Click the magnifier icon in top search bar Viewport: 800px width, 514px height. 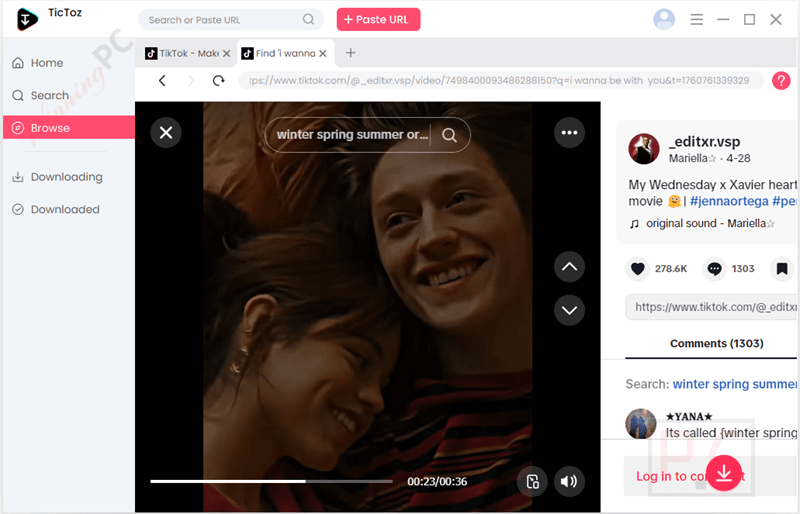pos(308,19)
